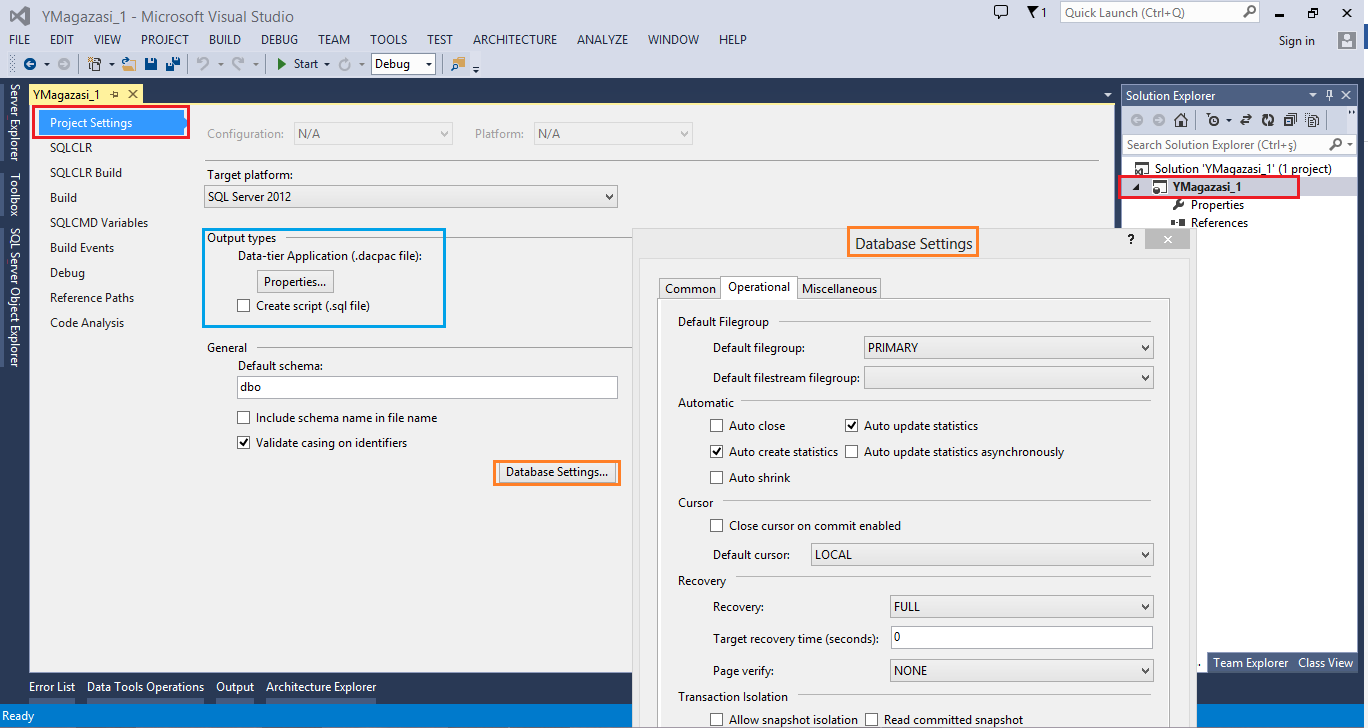Open the Debug solution configuration dropdown
Screen dimensions: 1368x728
404,64
